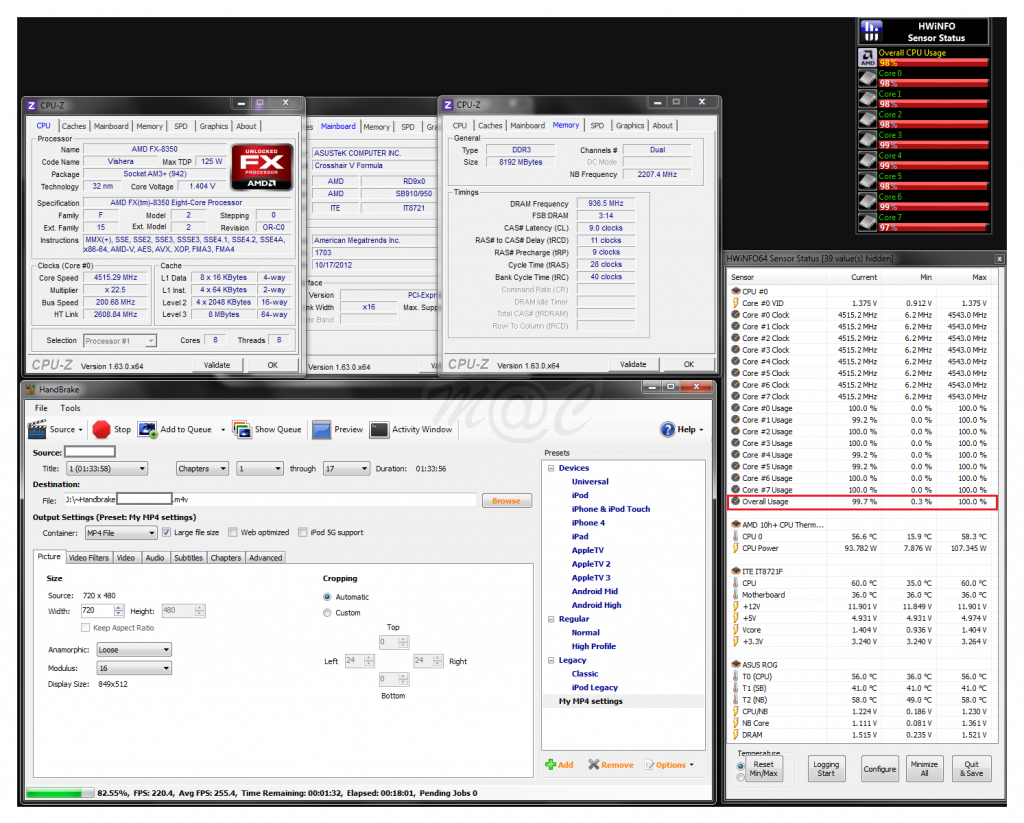
Task: Open HWiNFO Configure settings
Action: [x=879, y=768]
